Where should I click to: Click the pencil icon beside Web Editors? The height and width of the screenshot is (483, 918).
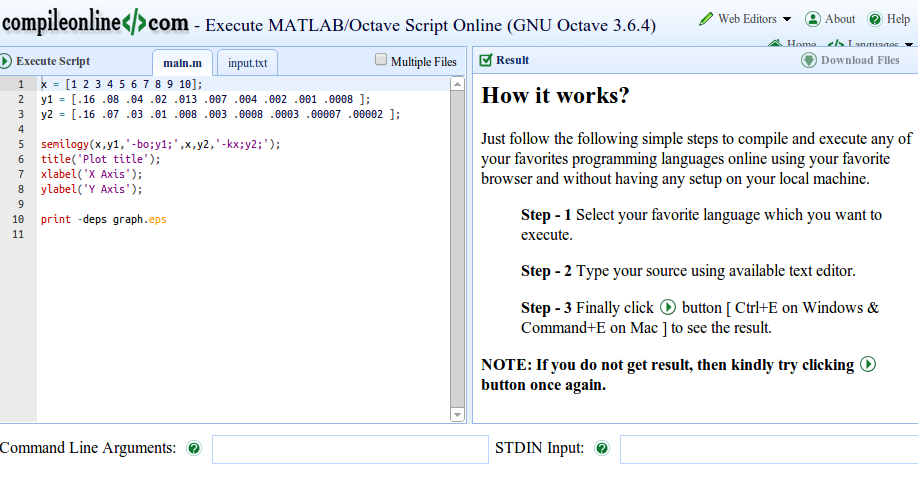click(706, 19)
